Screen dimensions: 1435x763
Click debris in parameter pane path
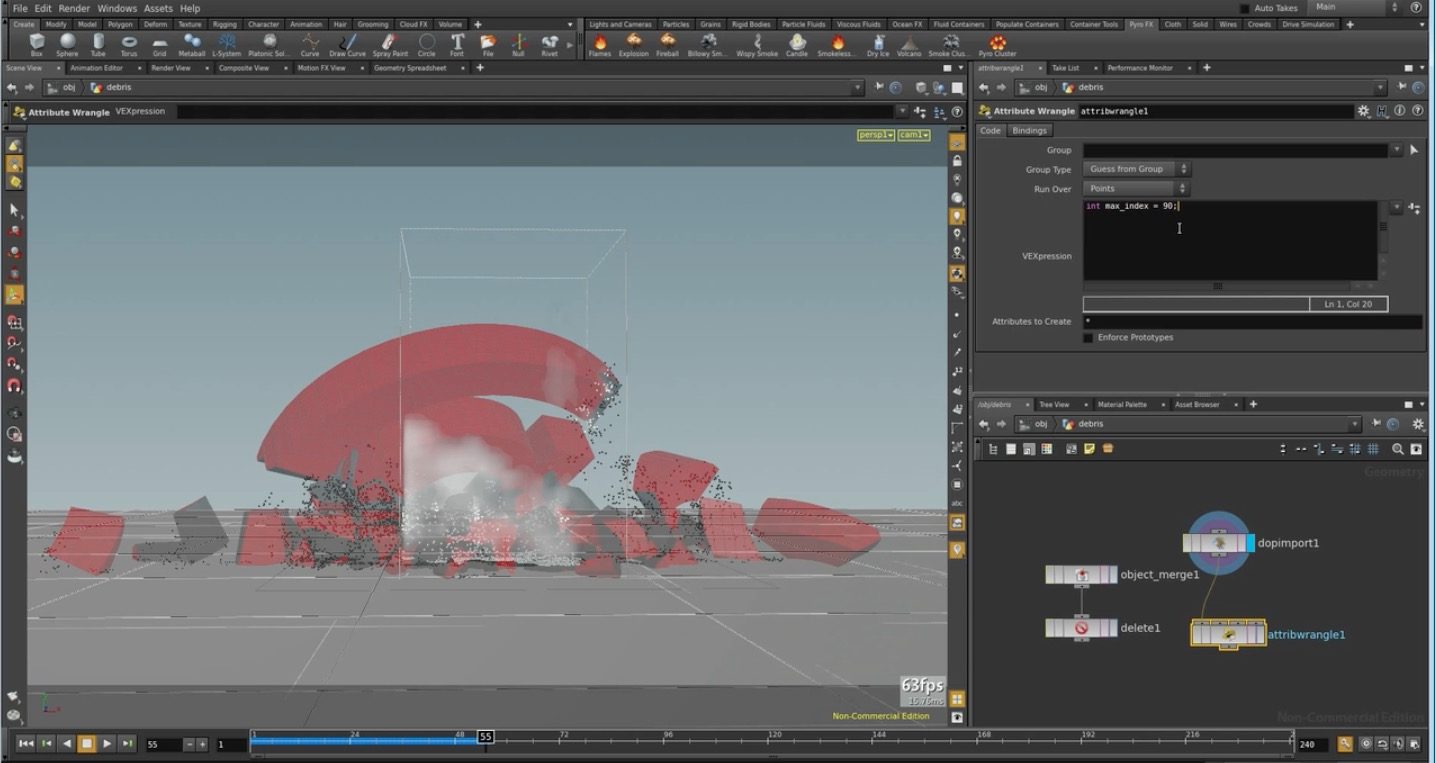(1090, 88)
